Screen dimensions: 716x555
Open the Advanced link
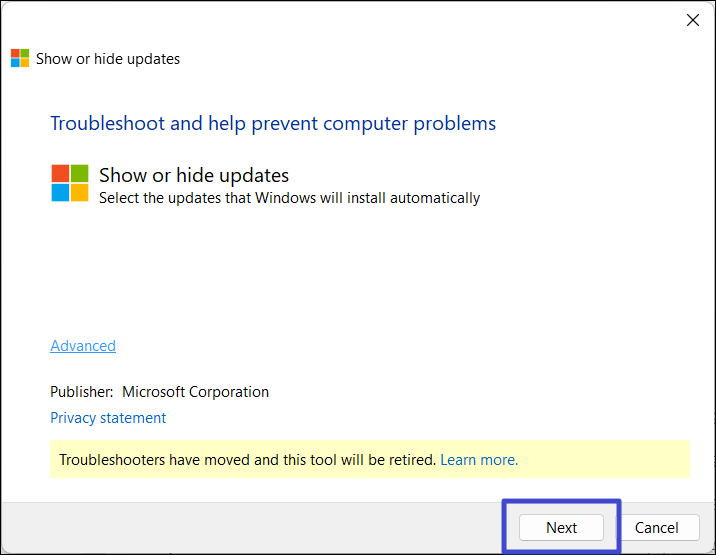click(x=83, y=346)
